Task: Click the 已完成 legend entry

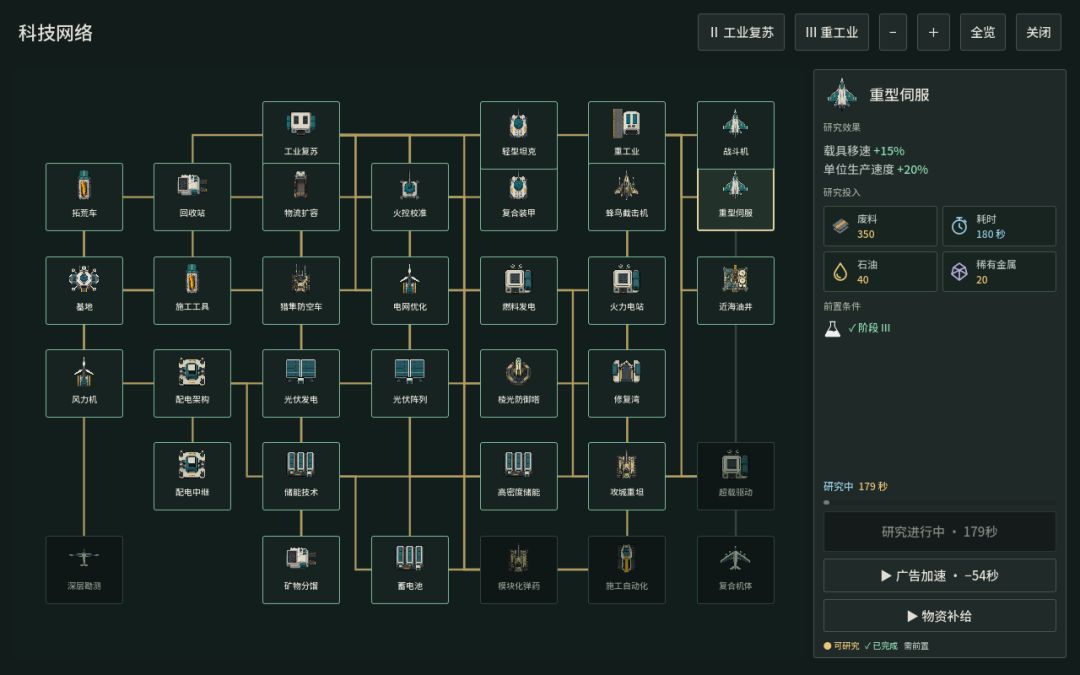Action: click(881, 646)
